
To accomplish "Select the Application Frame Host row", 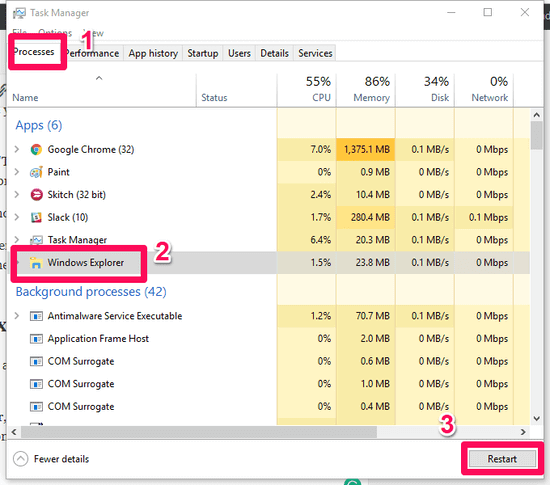I will tap(268, 339).
